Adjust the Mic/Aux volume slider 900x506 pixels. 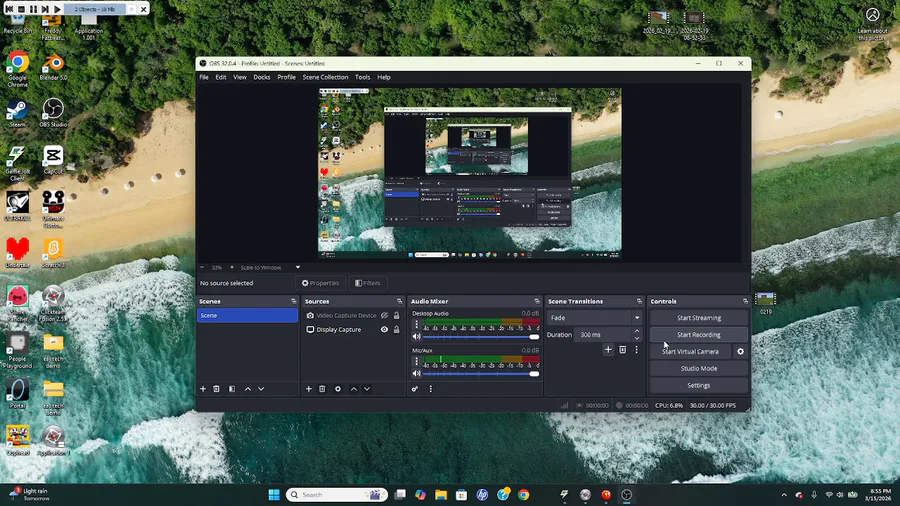point(533,373)
